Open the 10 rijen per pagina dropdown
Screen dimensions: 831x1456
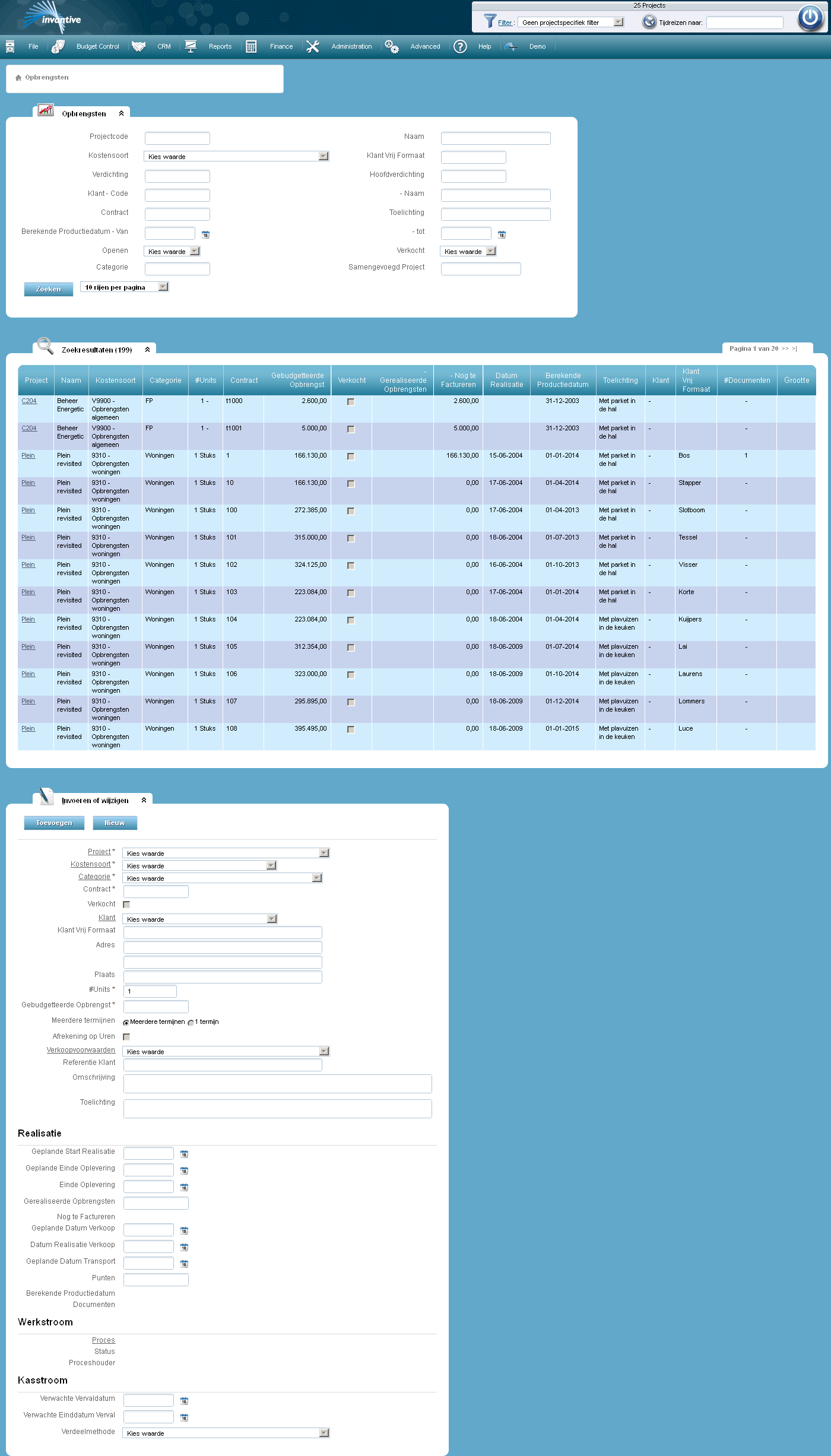(125, 287)
